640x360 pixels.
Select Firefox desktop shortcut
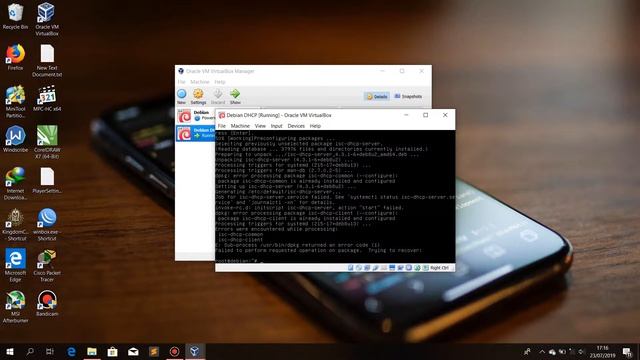click(x=16, y=58)
